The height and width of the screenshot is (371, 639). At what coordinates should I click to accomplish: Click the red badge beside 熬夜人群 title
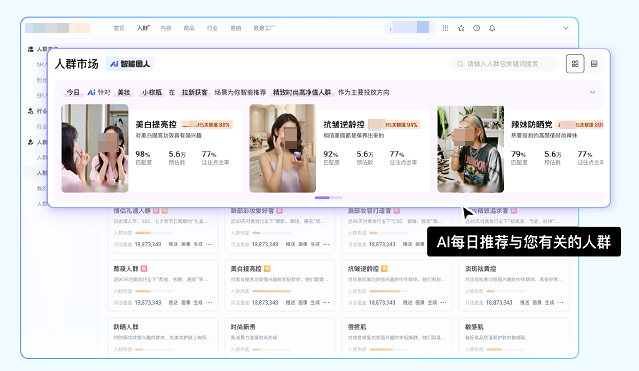144,269
